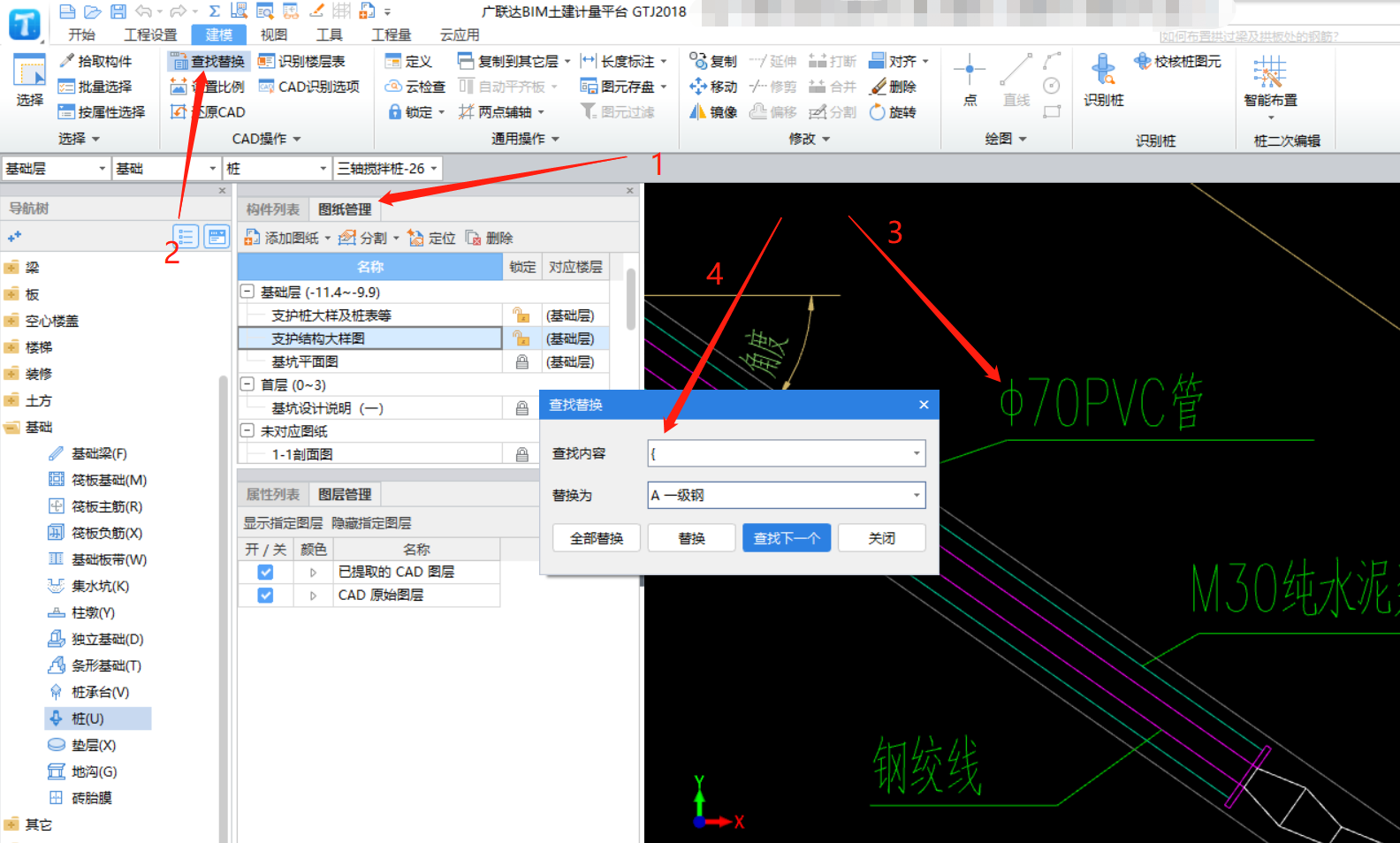This screenshot has height=843, width=1400.
Task: Click the 查找下一个 button
Action: point(787,538)
